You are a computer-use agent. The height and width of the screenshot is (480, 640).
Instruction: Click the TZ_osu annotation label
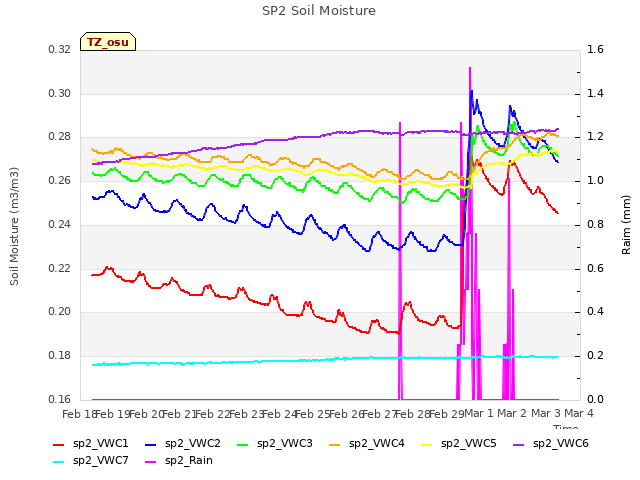pyautogui.click(x=108, y=42)
